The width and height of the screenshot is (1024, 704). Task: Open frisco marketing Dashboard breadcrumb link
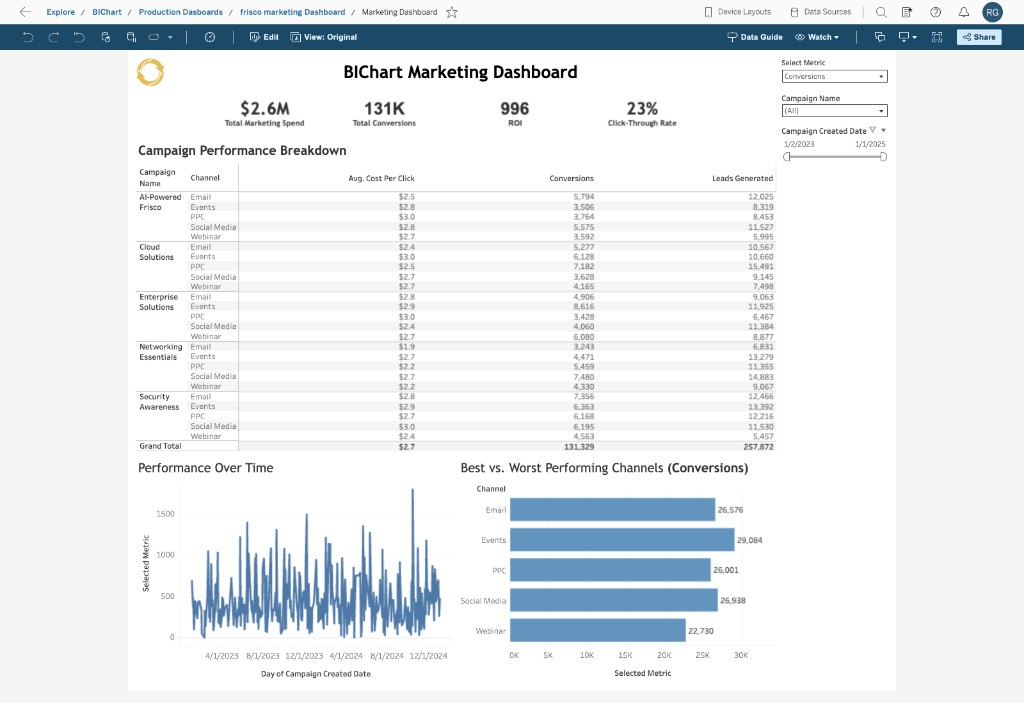[x=292, y=12]
